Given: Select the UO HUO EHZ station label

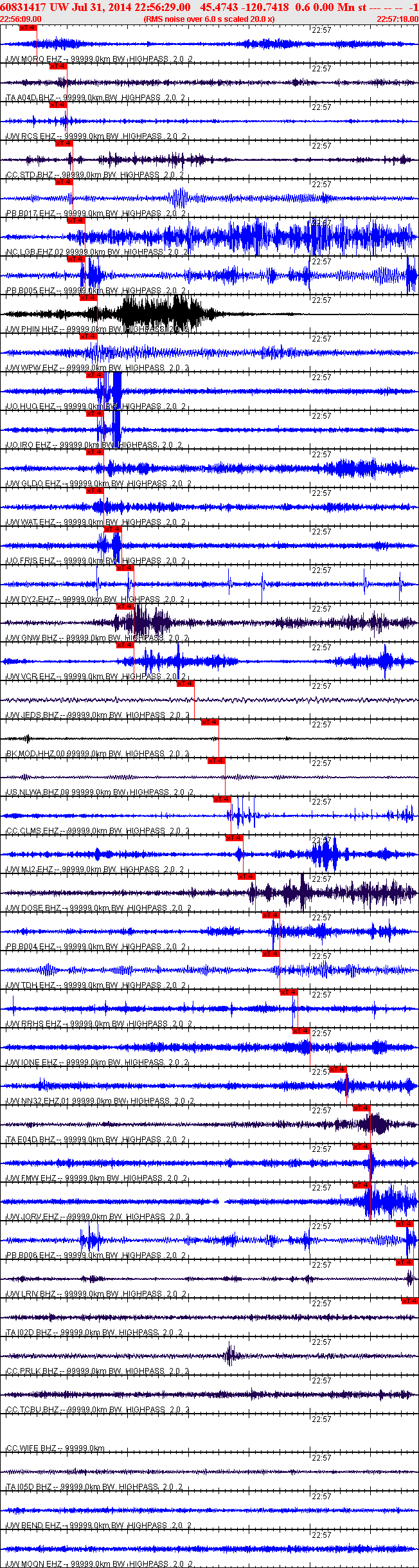Looking at the screenshot, I should click(x=31, y=406).
